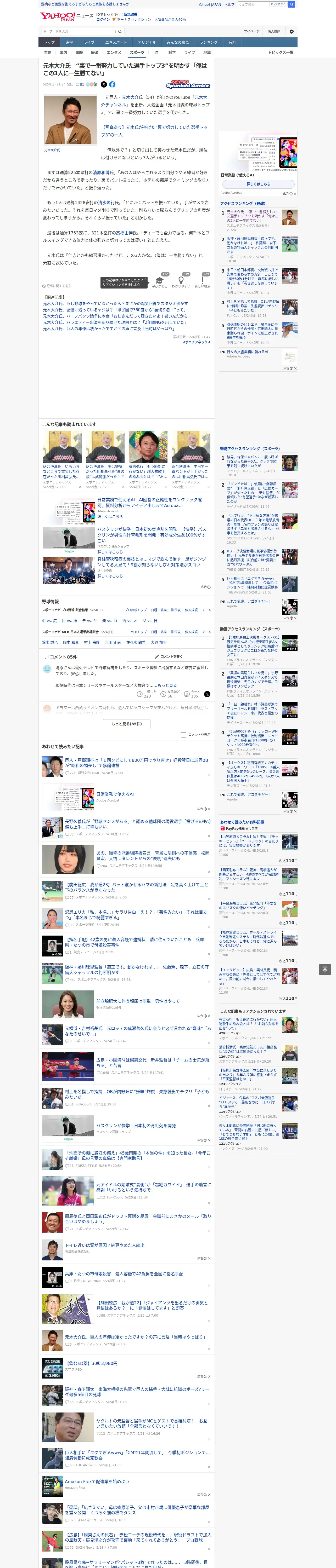The image size is (336, 1568).
Task: Open トピックス一覧 link
Action: point(281,52)
